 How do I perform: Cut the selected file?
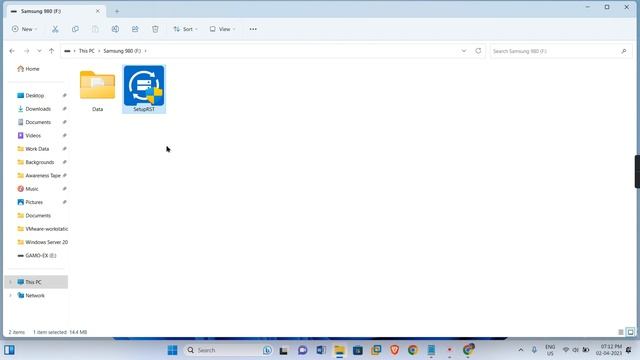click(x=55, y=29)
